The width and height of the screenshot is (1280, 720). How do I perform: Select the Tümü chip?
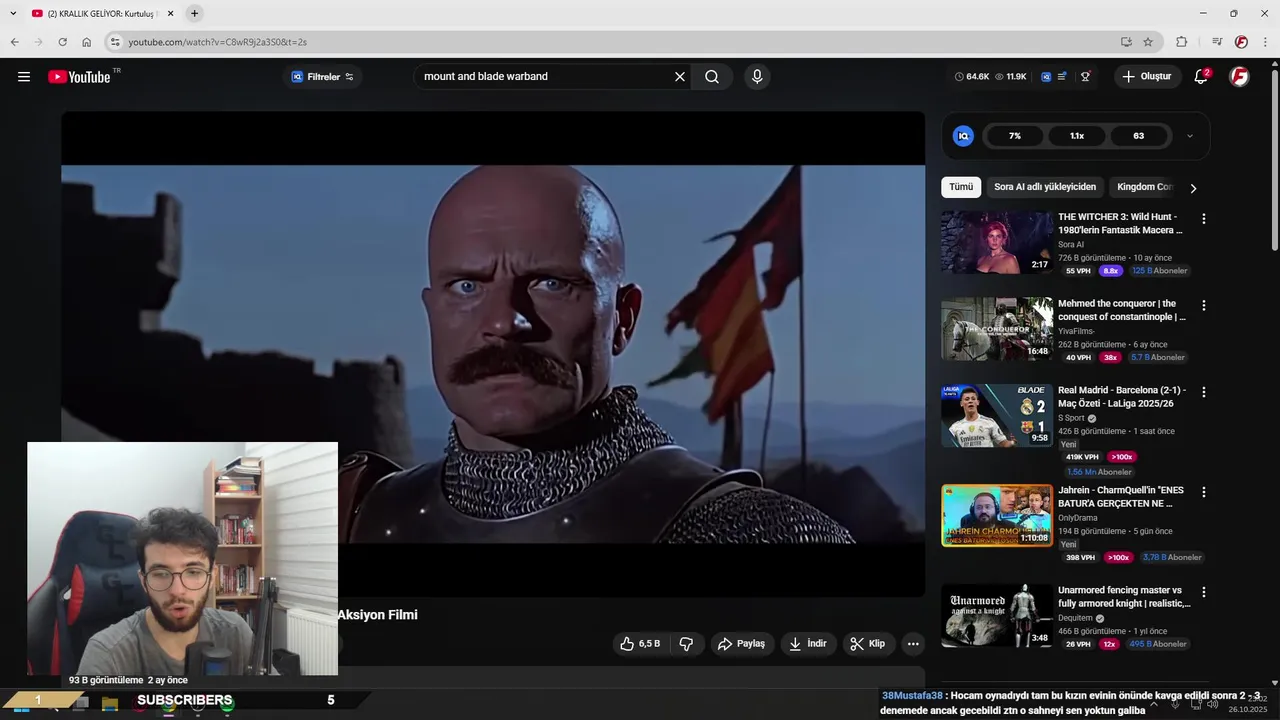(961, 187)
